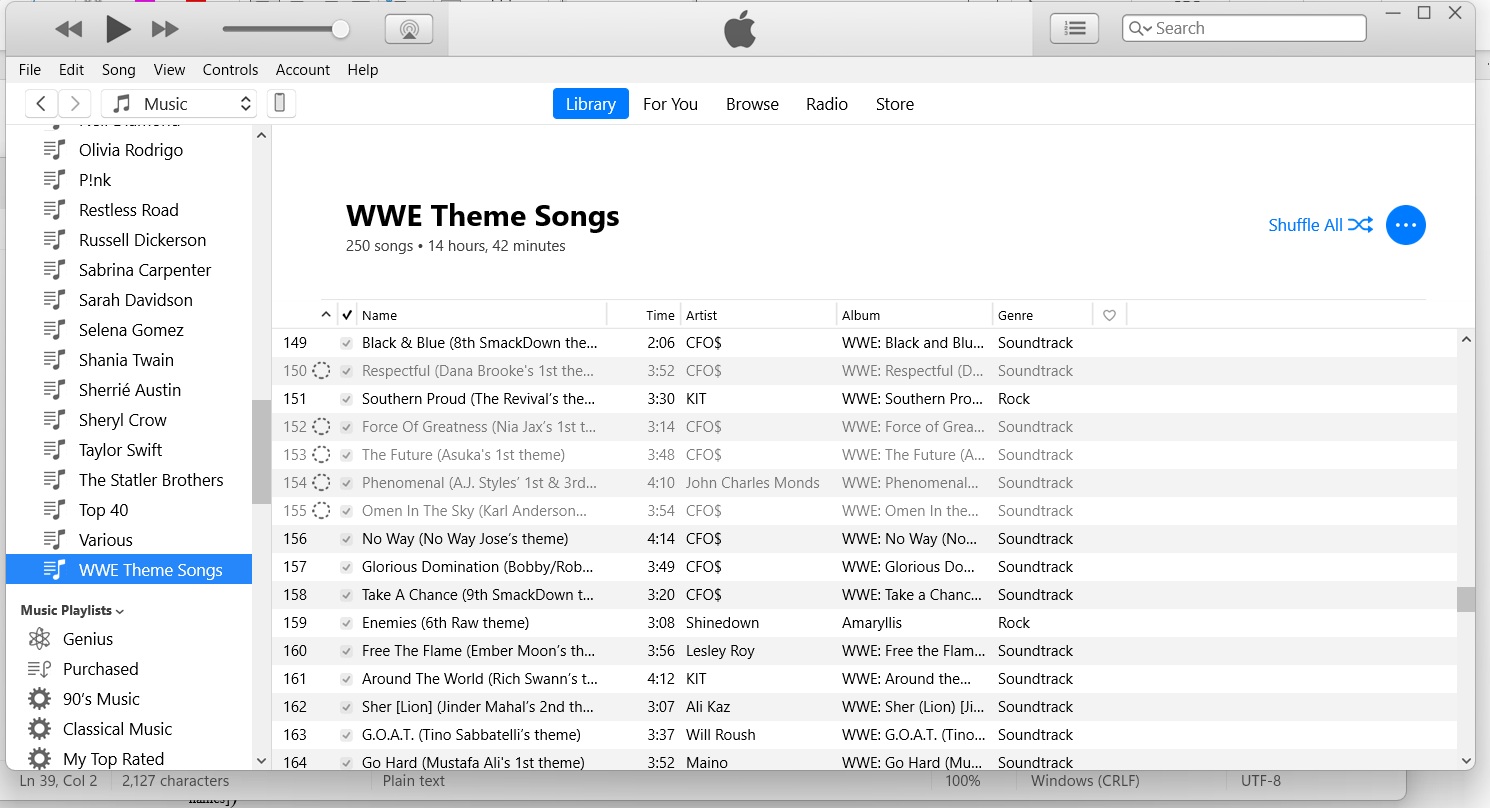Start playback with the Play button
The image size is (1490, 808).
pos(118,29)
